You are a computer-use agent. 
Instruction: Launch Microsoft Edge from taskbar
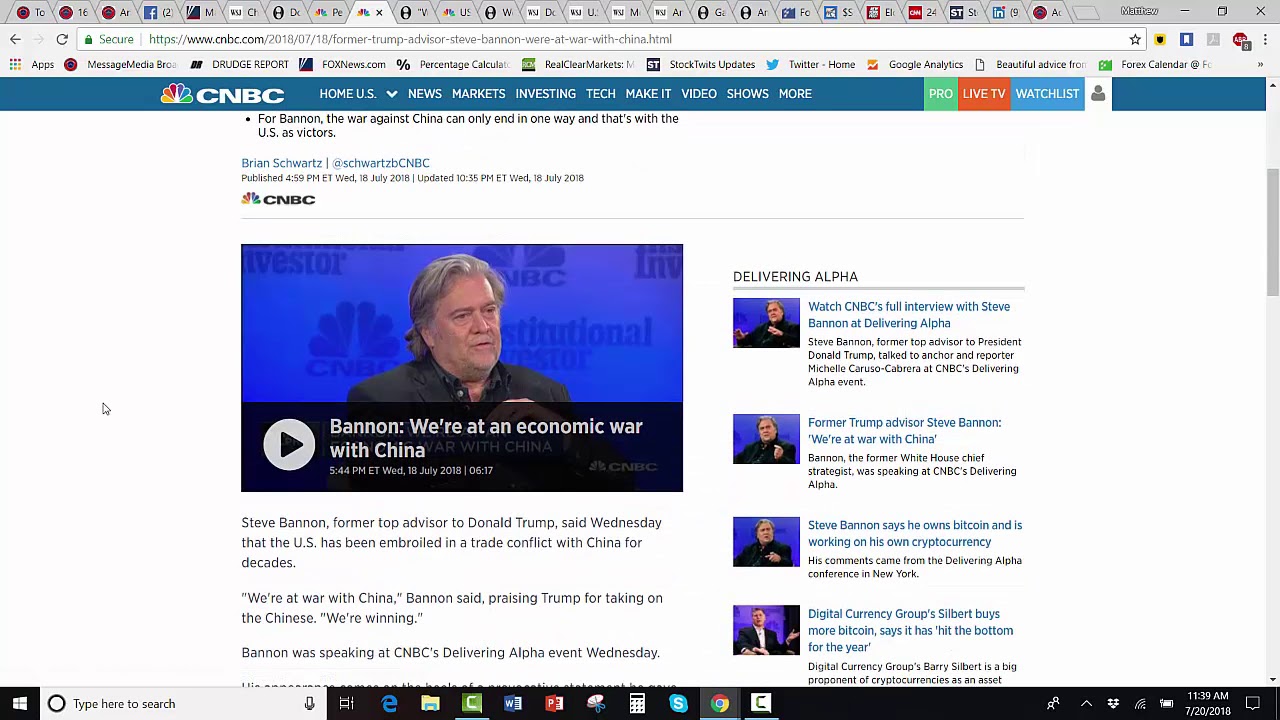click(x=389, y=704)
